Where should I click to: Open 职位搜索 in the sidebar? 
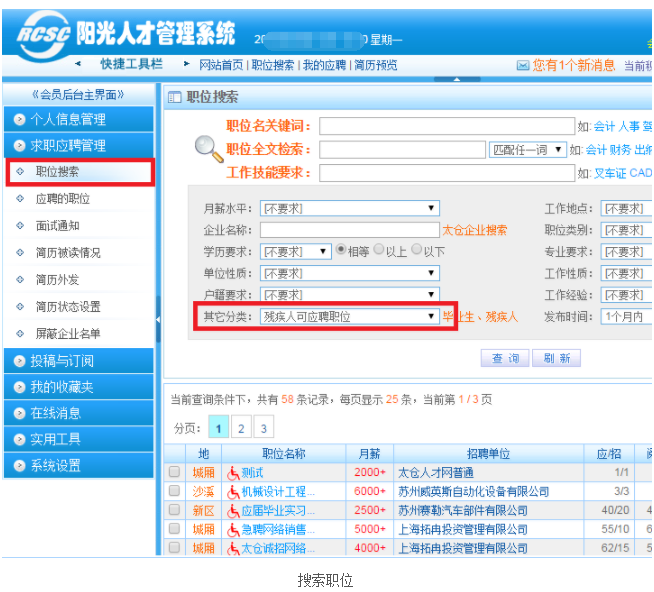click(x=80, y=172)
